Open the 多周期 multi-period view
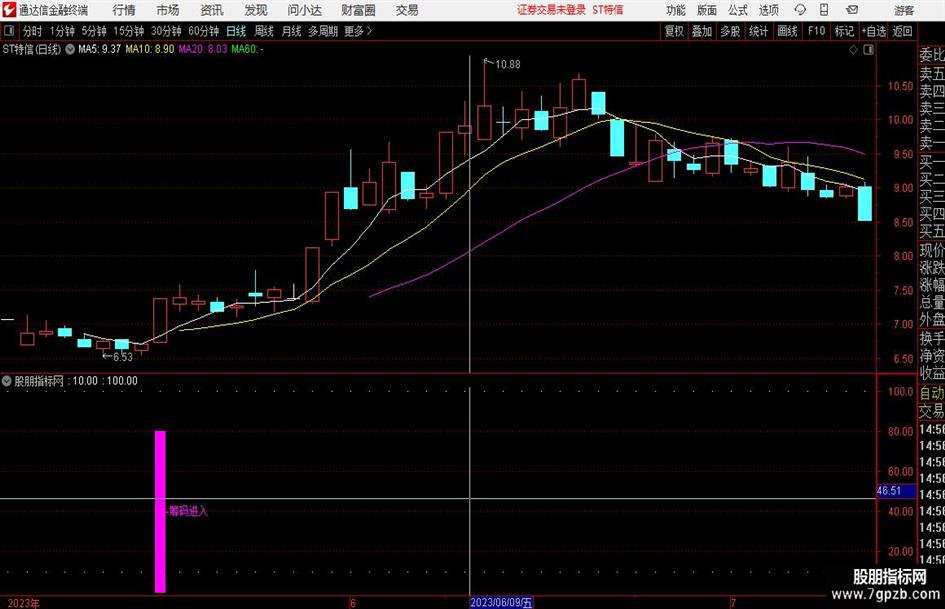 323,31
